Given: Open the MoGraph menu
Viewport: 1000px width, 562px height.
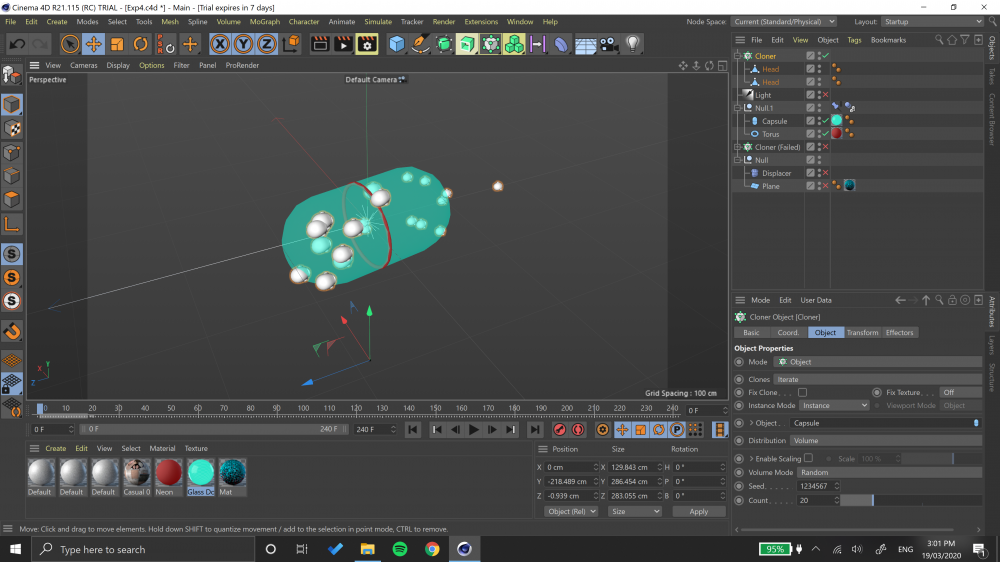Looking at the screenshot, I should pyautogui.click(x=264, y=21).
